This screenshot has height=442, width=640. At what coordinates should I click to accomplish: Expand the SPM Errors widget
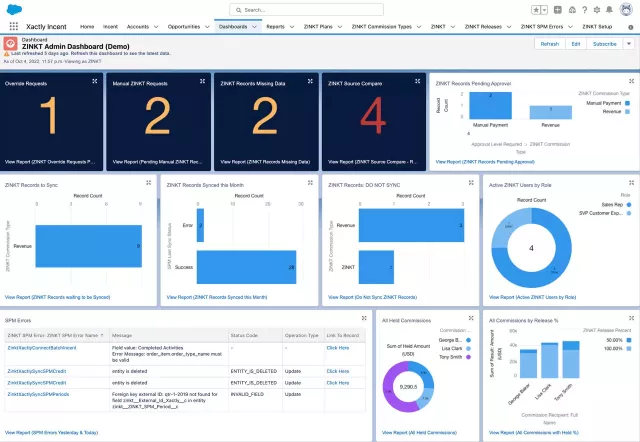(x=364, y=318)
